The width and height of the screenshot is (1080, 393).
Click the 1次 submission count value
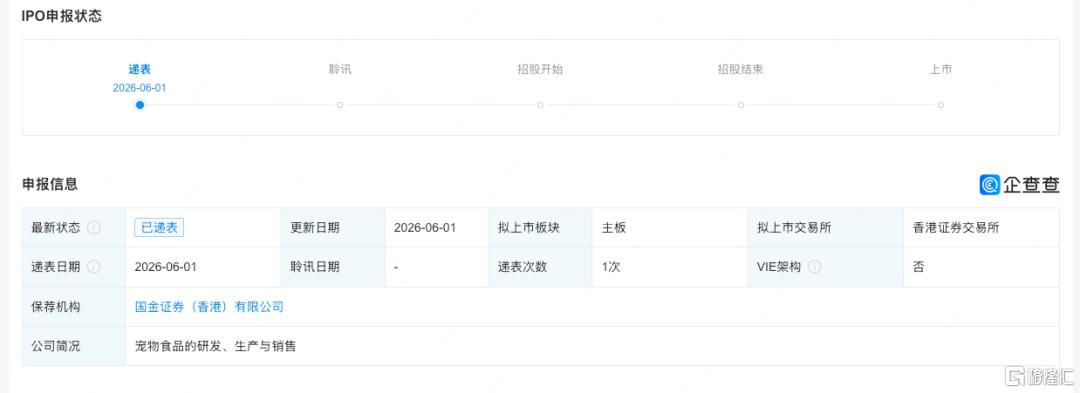[x=610, y=267]
